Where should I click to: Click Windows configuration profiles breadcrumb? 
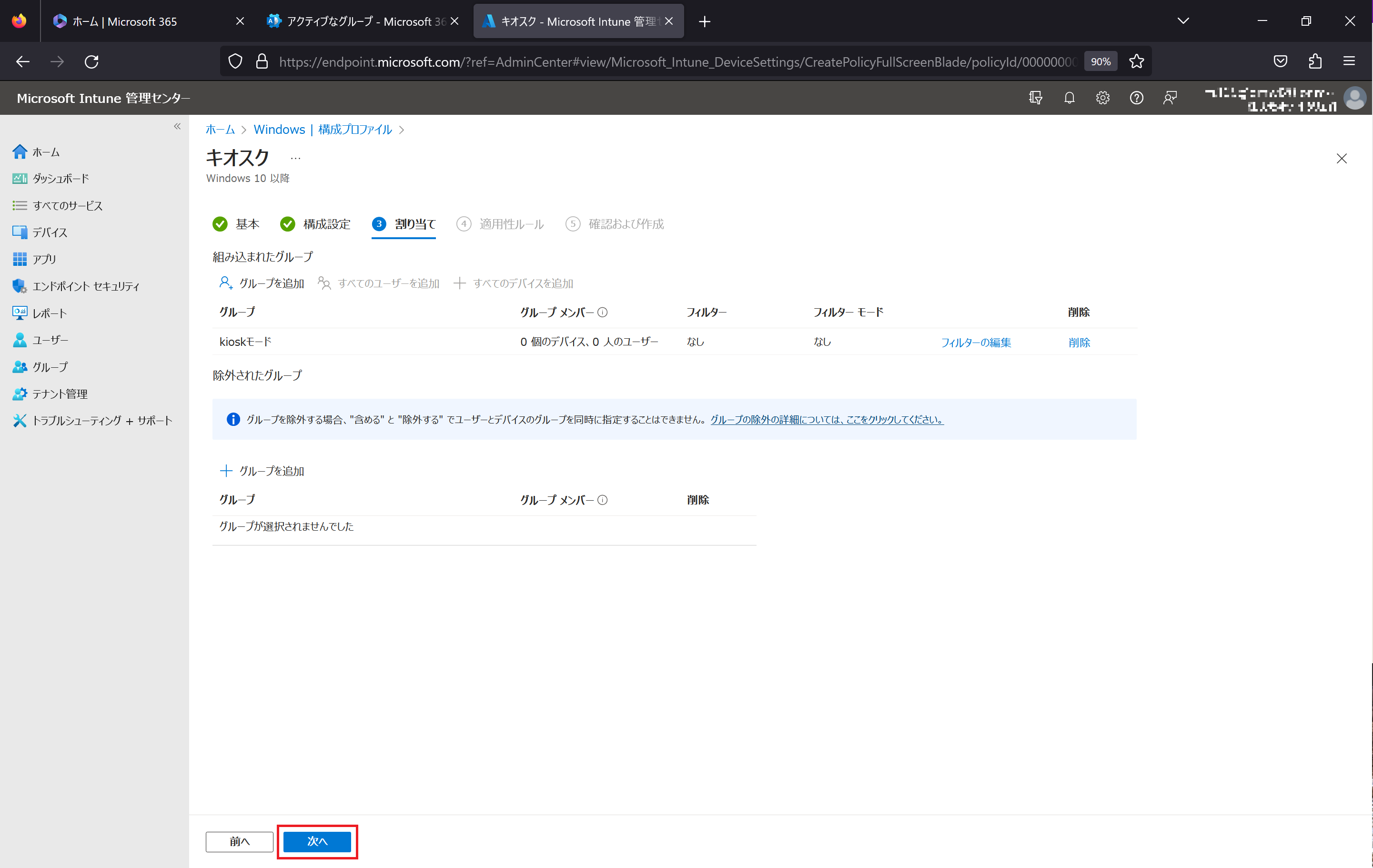coord(323,130)
